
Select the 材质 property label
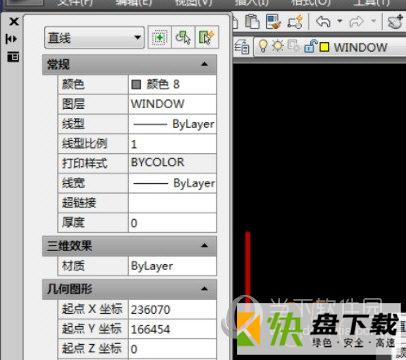(73, 266)
